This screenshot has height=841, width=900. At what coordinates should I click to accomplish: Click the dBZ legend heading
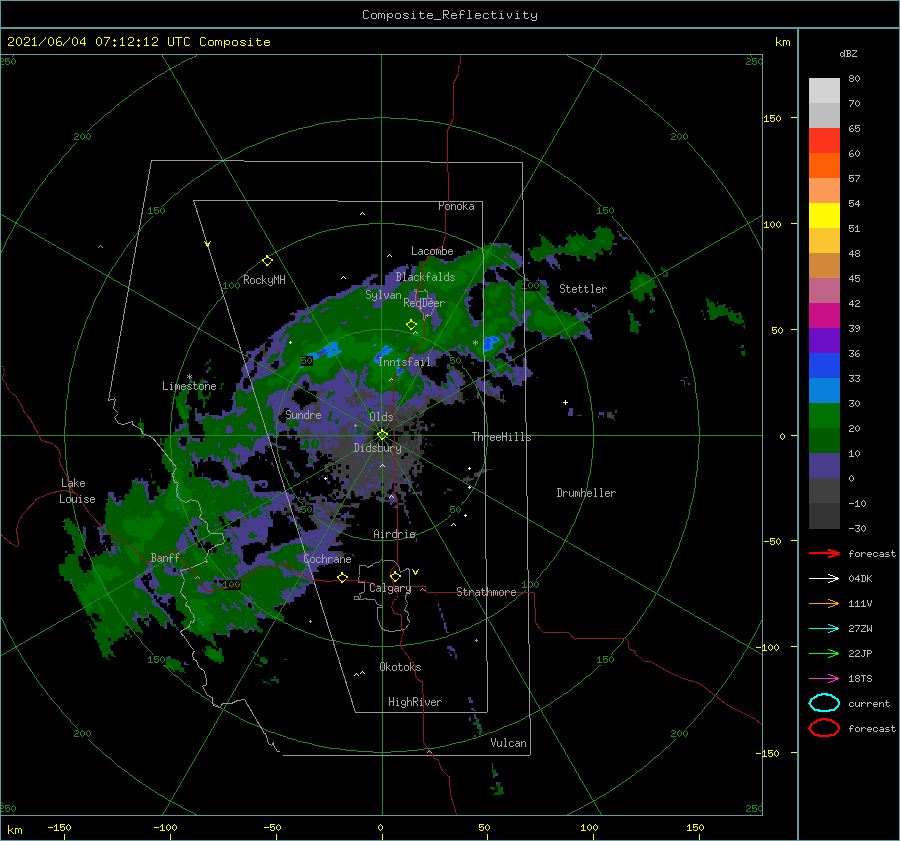coord(848,53)
